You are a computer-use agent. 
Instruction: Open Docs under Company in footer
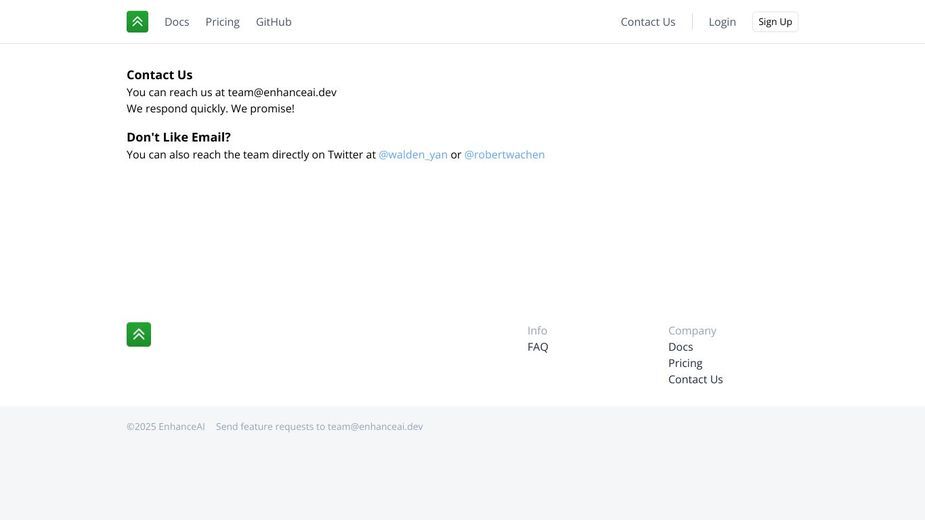tap(680, 347)
